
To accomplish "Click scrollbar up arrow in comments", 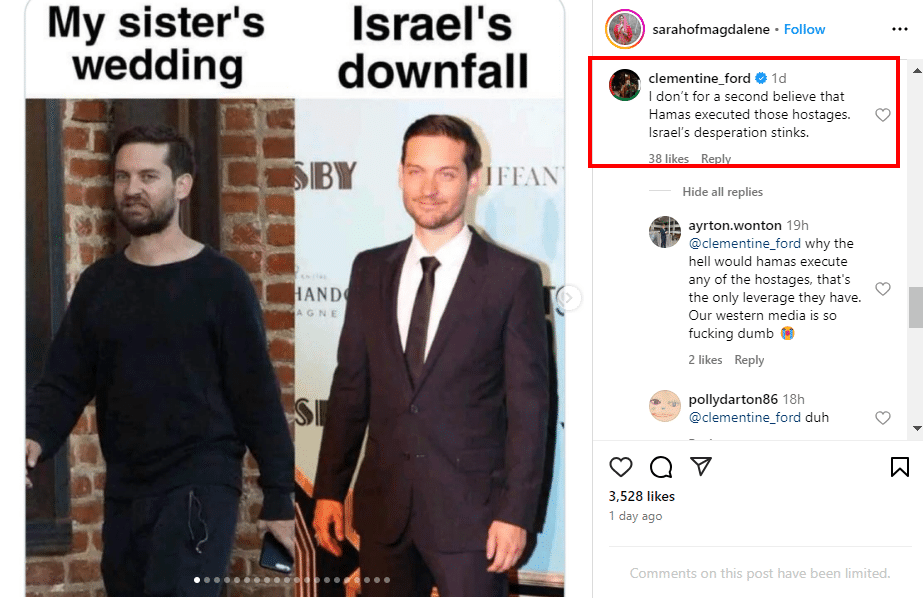I will 917,71.
